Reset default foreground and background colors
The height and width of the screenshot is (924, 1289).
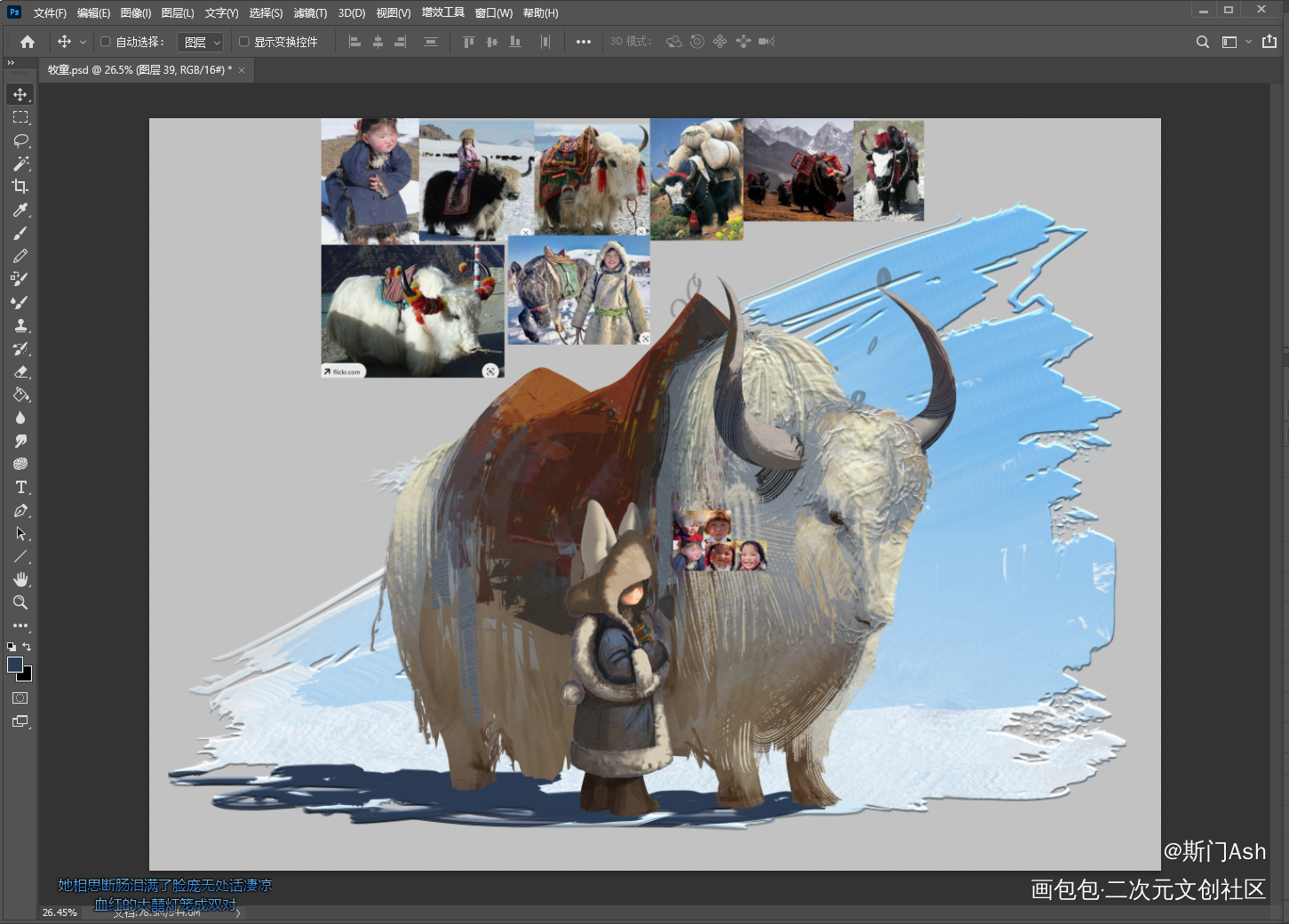point(12,647)
